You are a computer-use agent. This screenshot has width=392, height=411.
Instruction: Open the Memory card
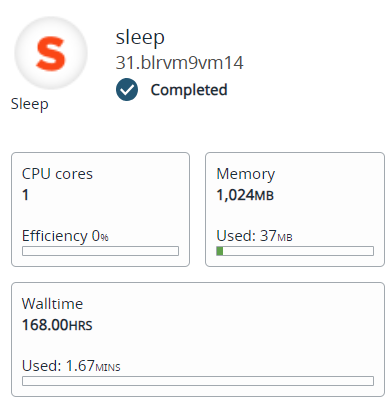(x=295, y=209)
